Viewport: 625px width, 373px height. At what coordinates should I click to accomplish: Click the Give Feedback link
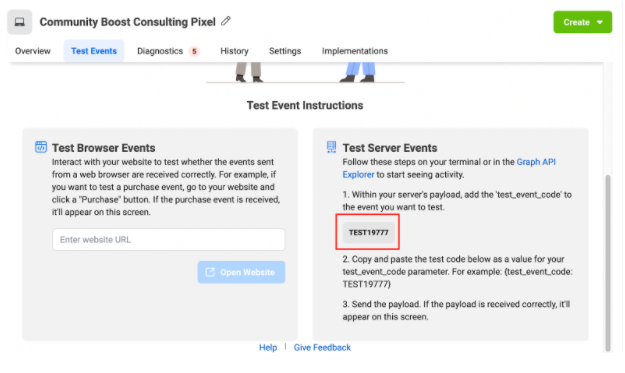click(322, 347)
